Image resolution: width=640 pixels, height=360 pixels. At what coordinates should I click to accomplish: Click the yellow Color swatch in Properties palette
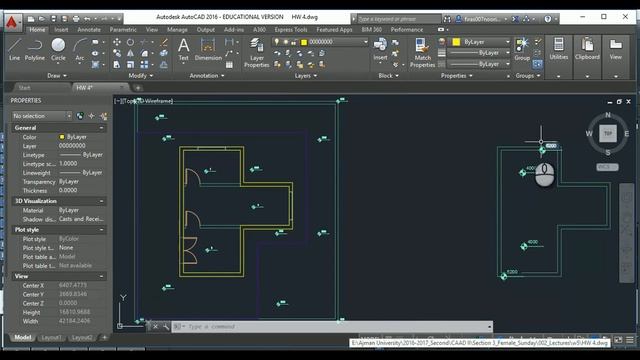pyautogui.click(x=62, y=137)
